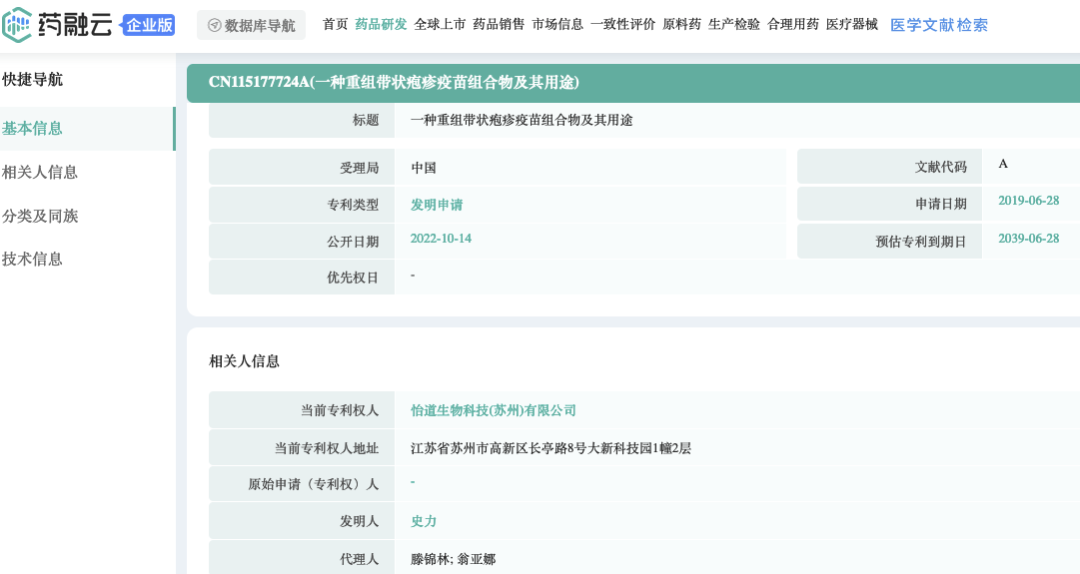Open patent owner 怡道生物科技(苏州)有限公司 link
The width and height of the screenshot is (1080, 574).
pyautogui.click(x=493, y=411)
